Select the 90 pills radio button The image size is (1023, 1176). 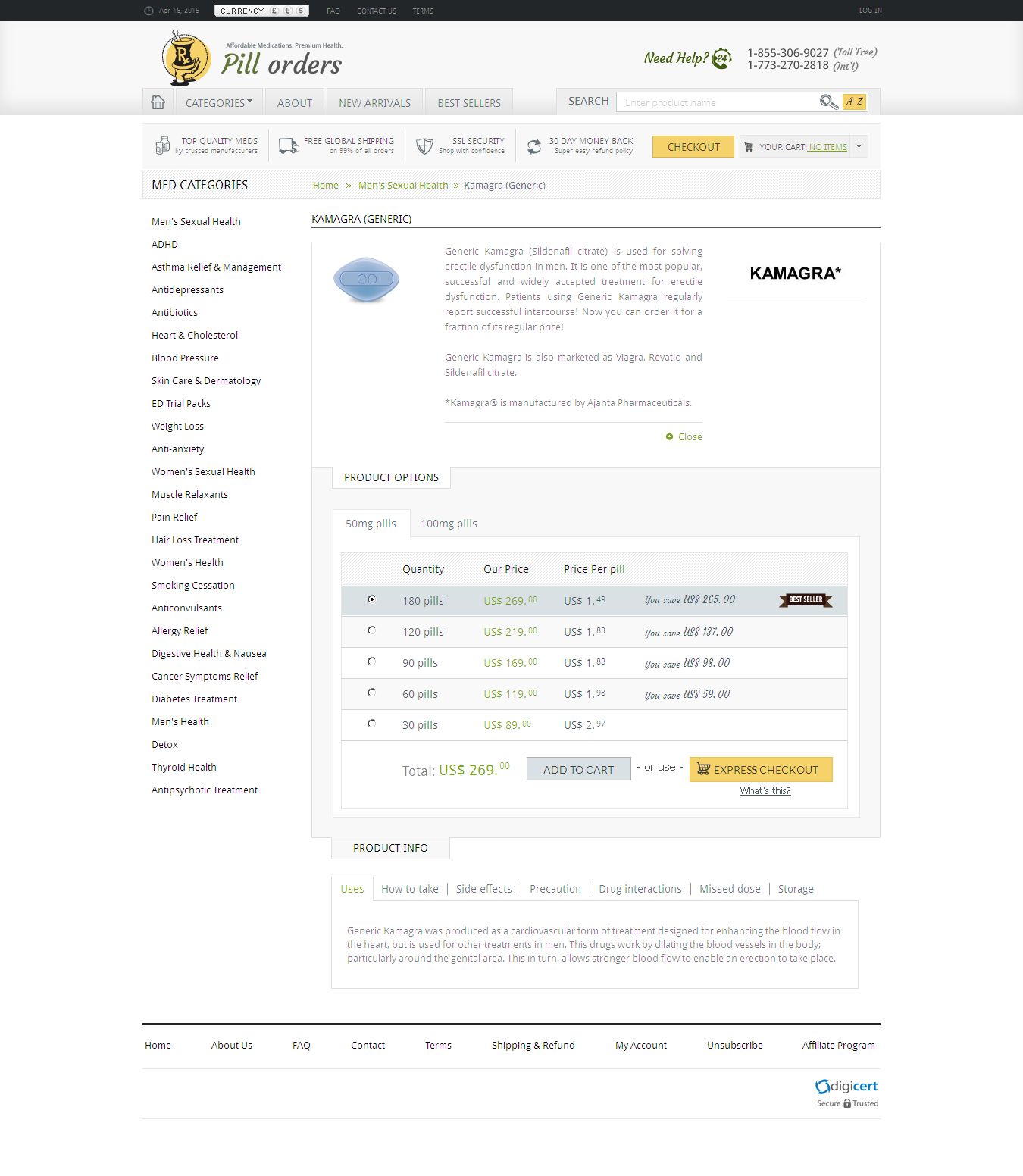pyautogui.click(x=371, y=661)
